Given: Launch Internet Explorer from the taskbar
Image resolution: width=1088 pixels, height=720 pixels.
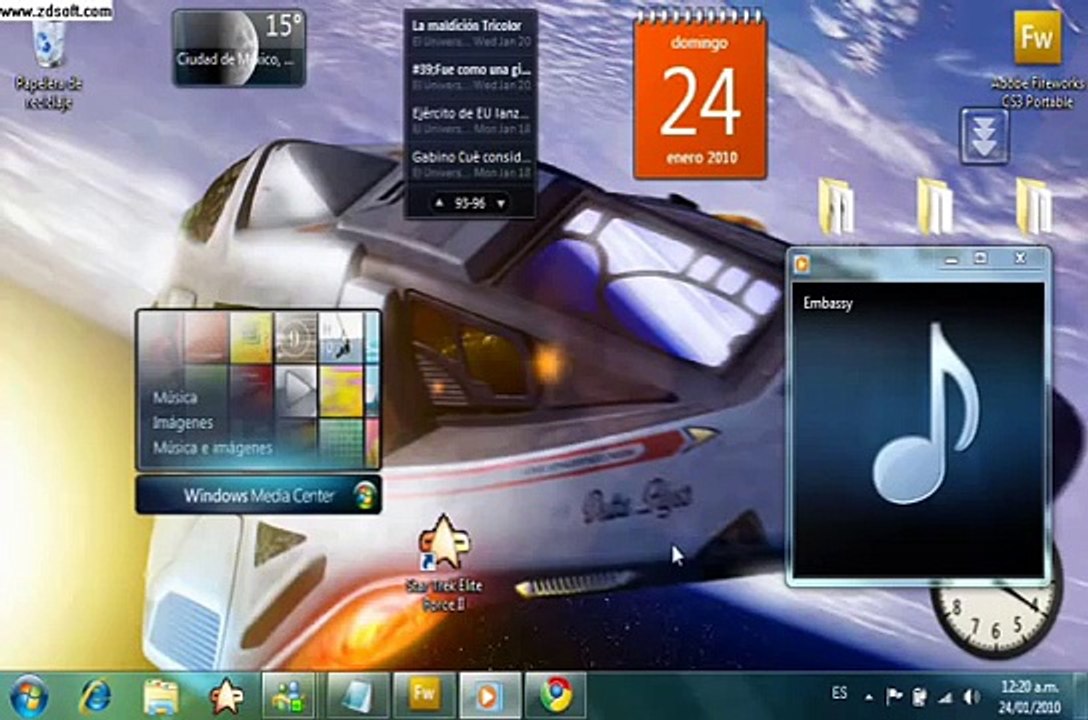Looking at the screenshot, I should tap(95, 696).
